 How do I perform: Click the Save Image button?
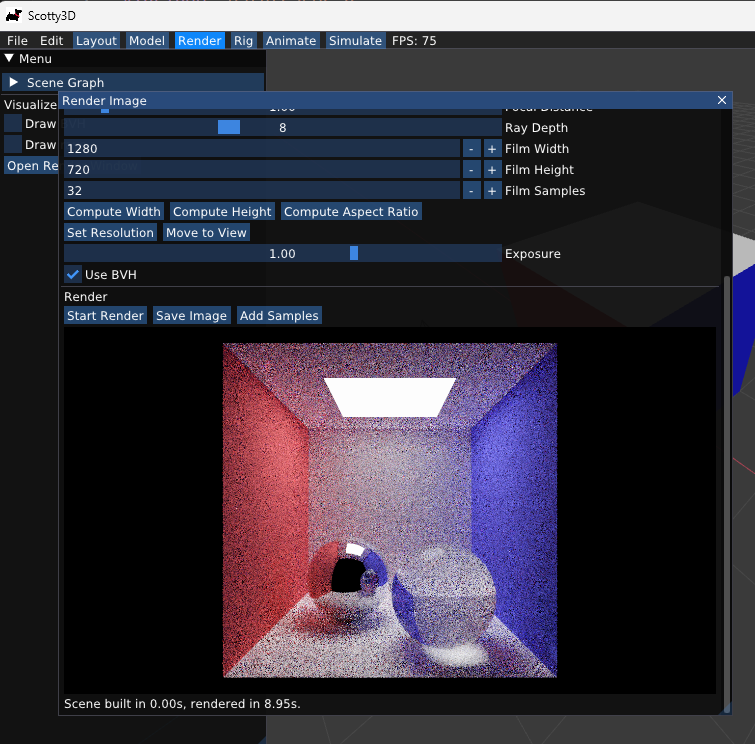coord(191,315)
